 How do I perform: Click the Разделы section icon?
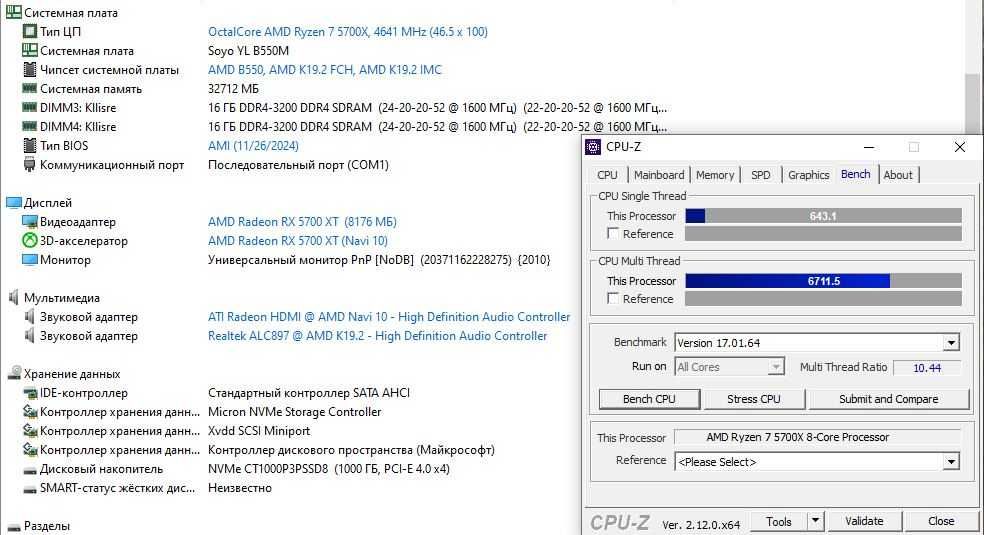tap(14, 527)
